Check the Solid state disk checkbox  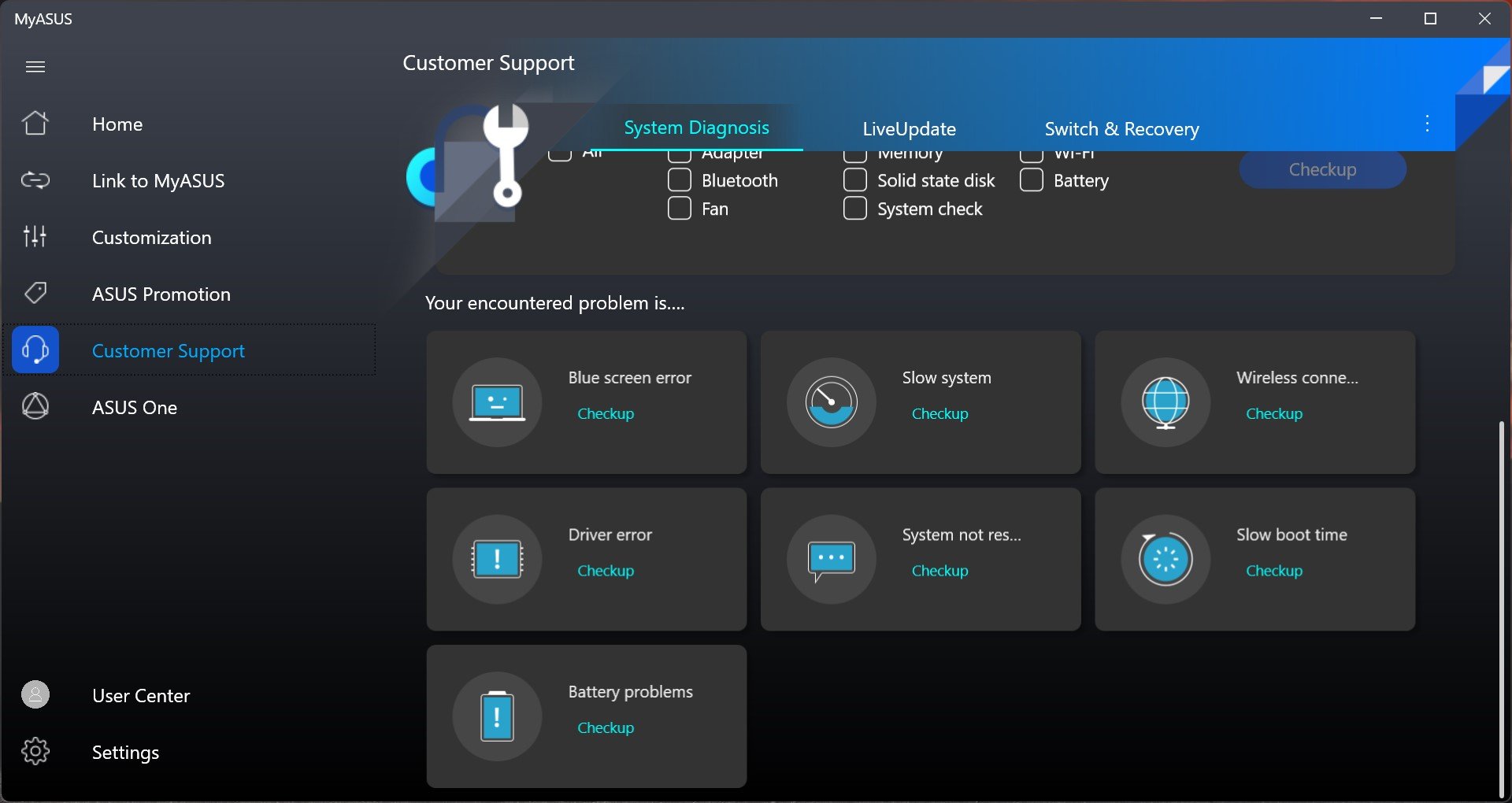pos(855,180)
